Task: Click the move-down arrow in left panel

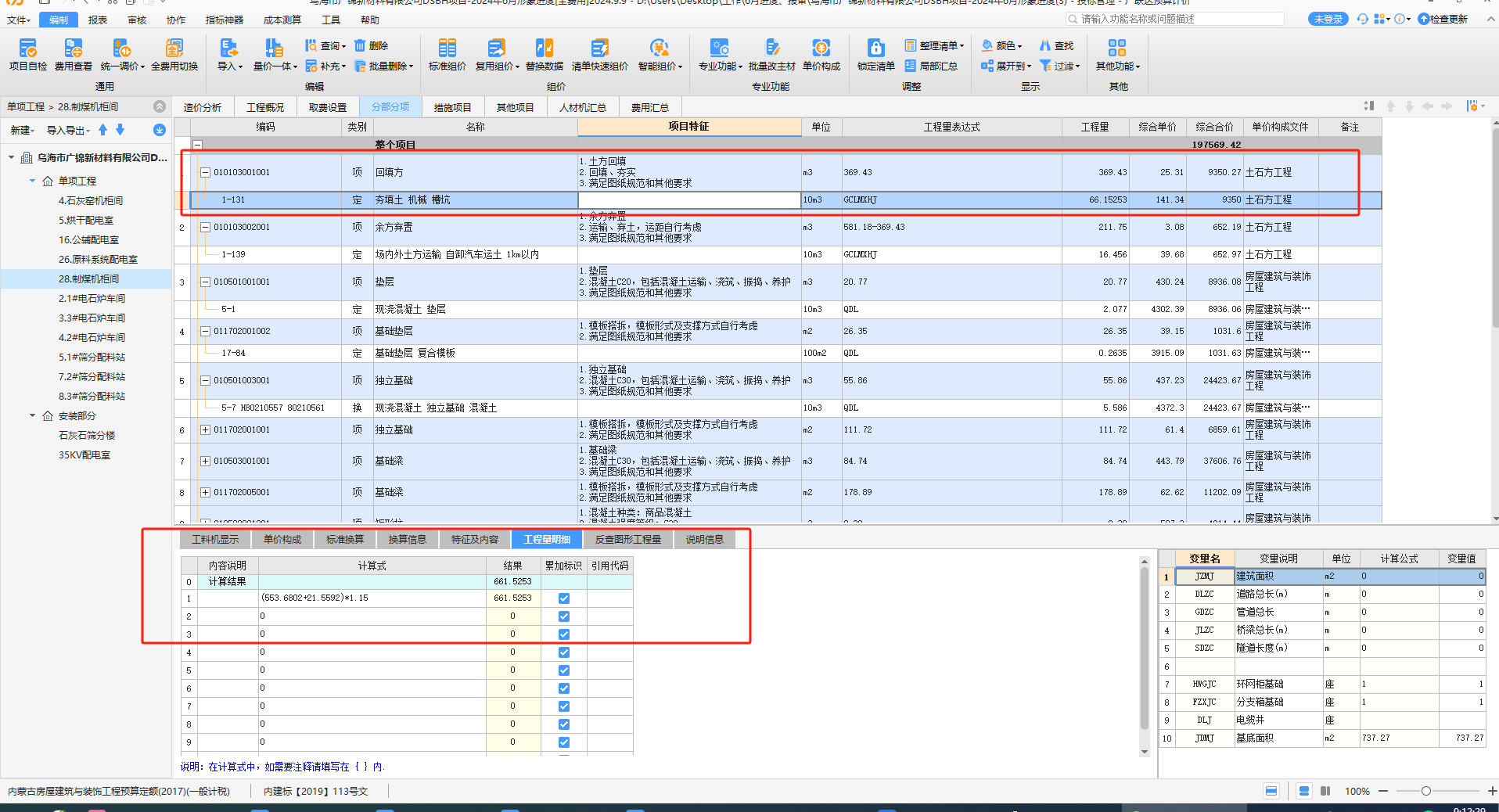Action: (x=120, y=130)
